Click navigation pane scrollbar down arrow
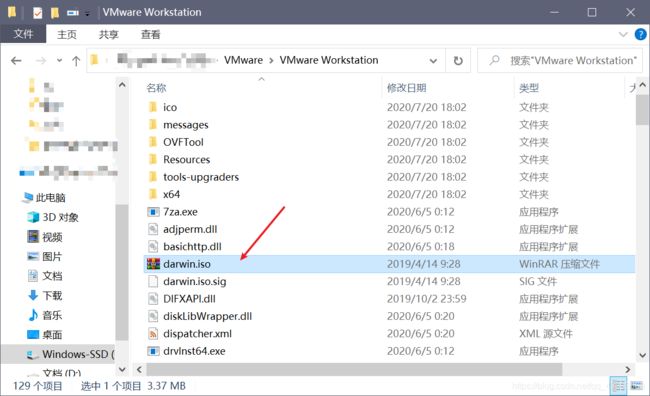 coord(122,369)
